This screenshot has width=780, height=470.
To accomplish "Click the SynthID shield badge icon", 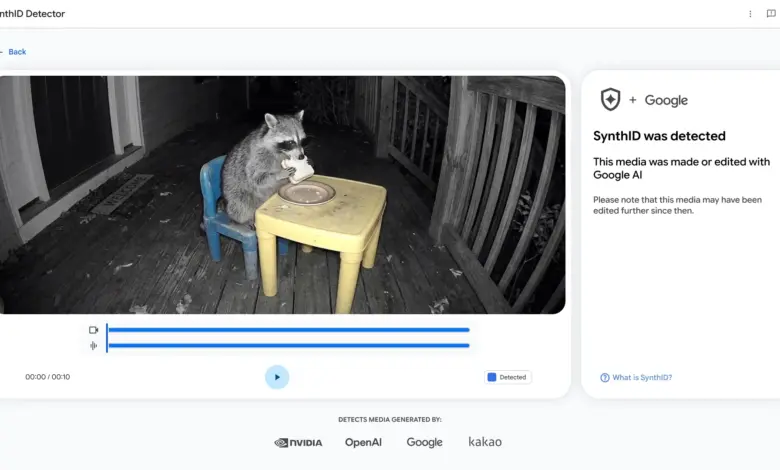I will tap(610, 99).
